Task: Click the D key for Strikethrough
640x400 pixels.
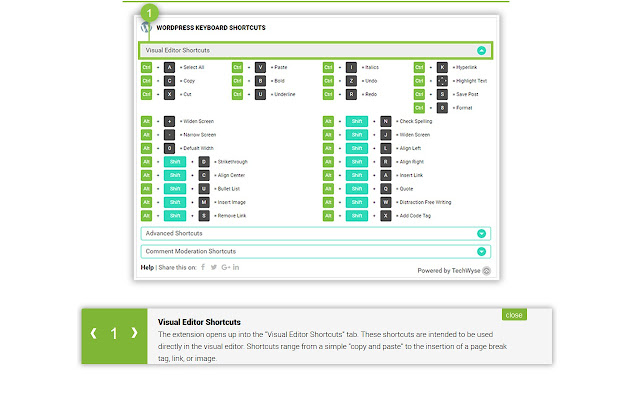Action: pyautogui.click(x=204, y=162)
